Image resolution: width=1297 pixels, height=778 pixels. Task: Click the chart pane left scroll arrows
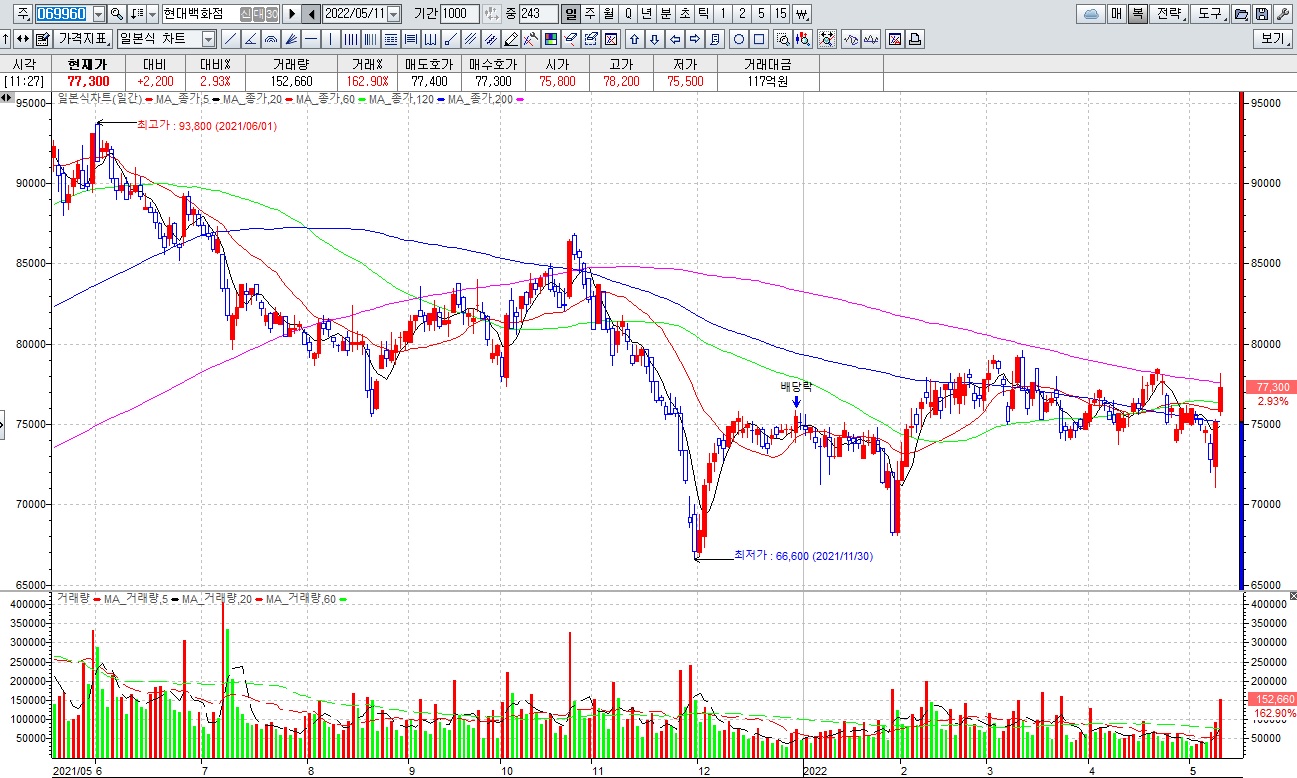tap(5, 98)
